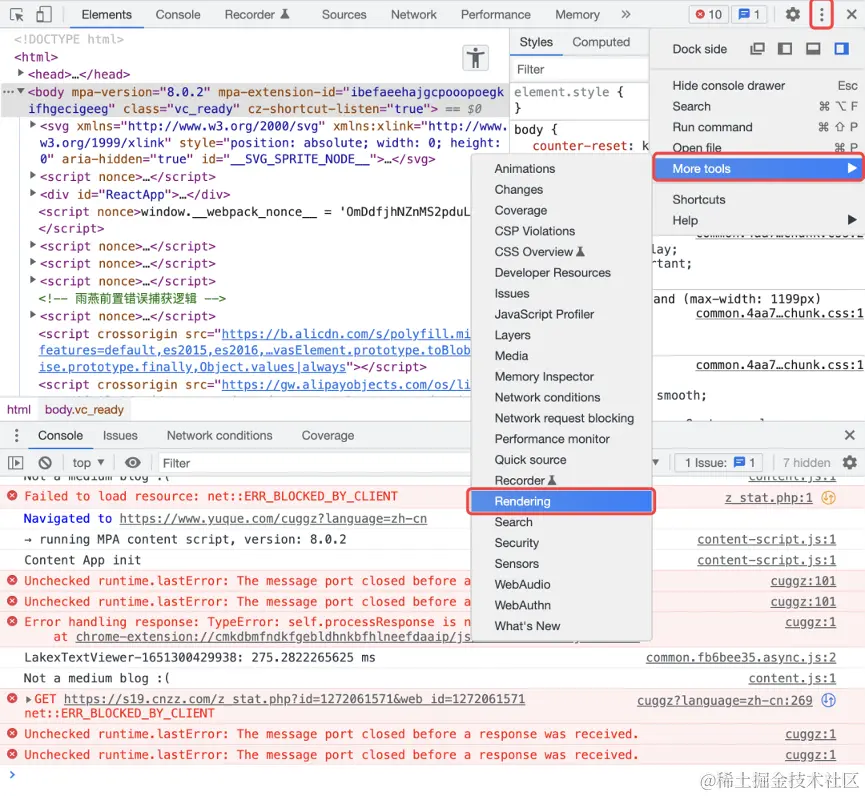Activate the inspect element picker icon
The width and height of the screenshot is (866, 797).
[x=17, y=14]
